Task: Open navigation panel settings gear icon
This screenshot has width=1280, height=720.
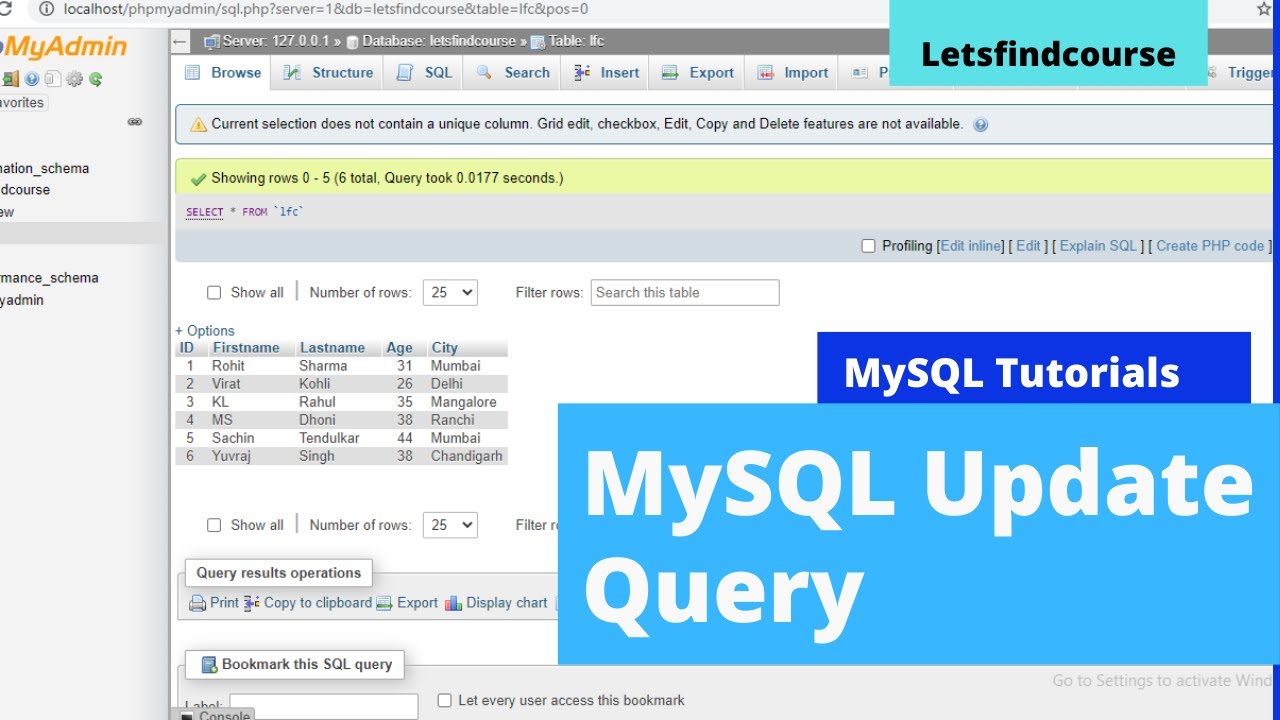Action: [74, 79]
